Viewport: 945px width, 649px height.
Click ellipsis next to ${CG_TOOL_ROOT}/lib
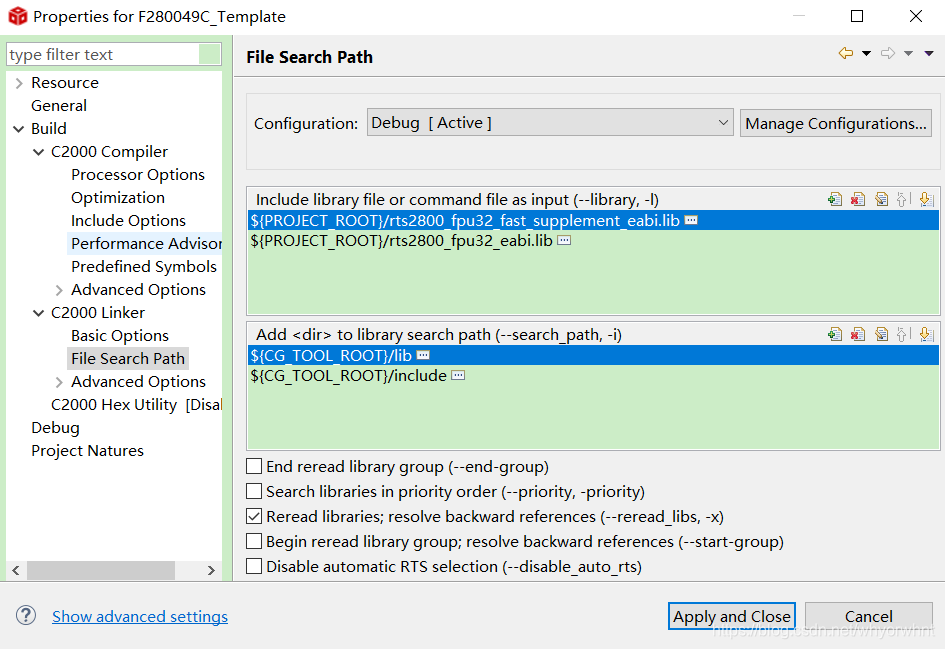[x=423, y=356]
